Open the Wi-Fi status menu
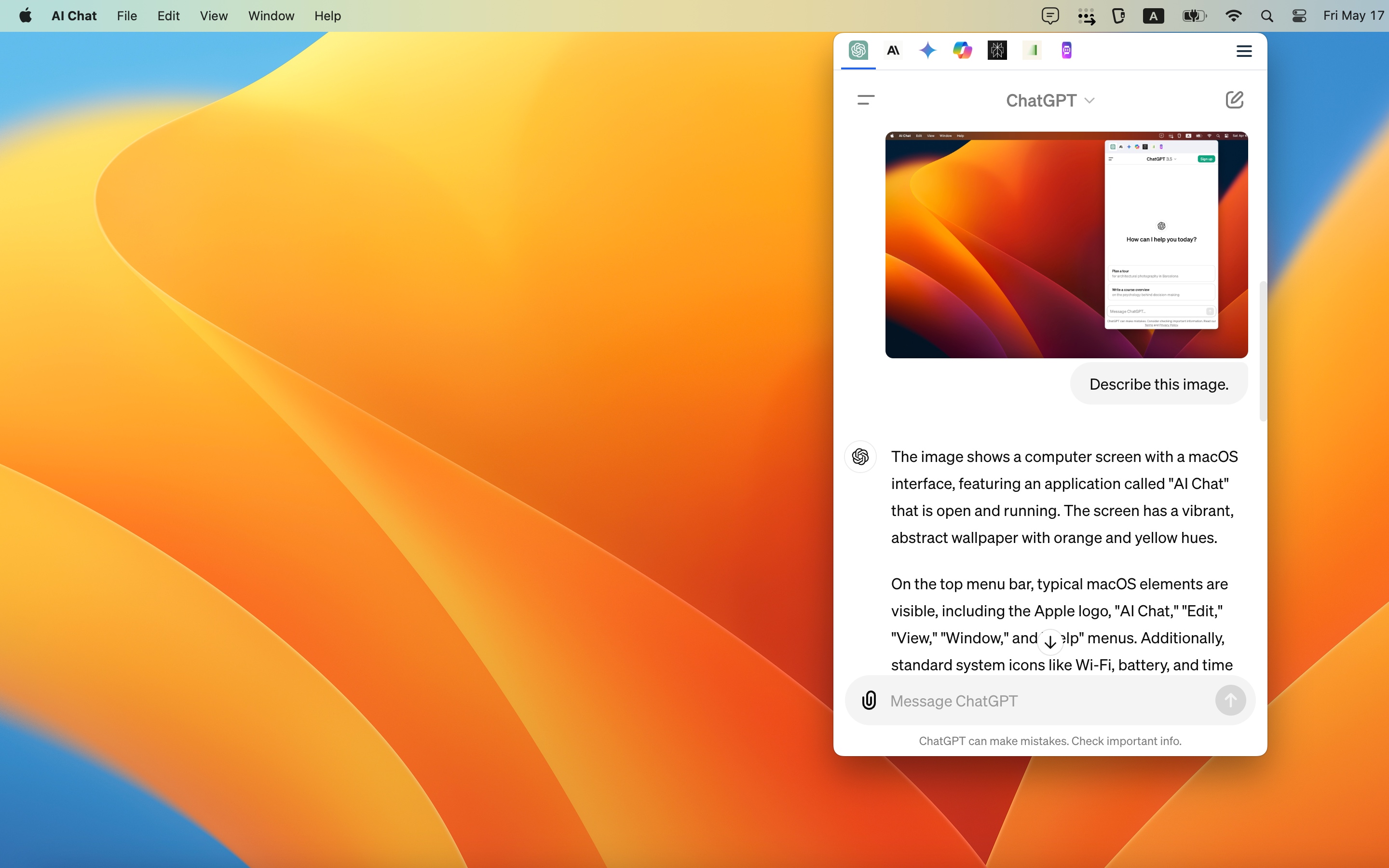 point(1233,16)
